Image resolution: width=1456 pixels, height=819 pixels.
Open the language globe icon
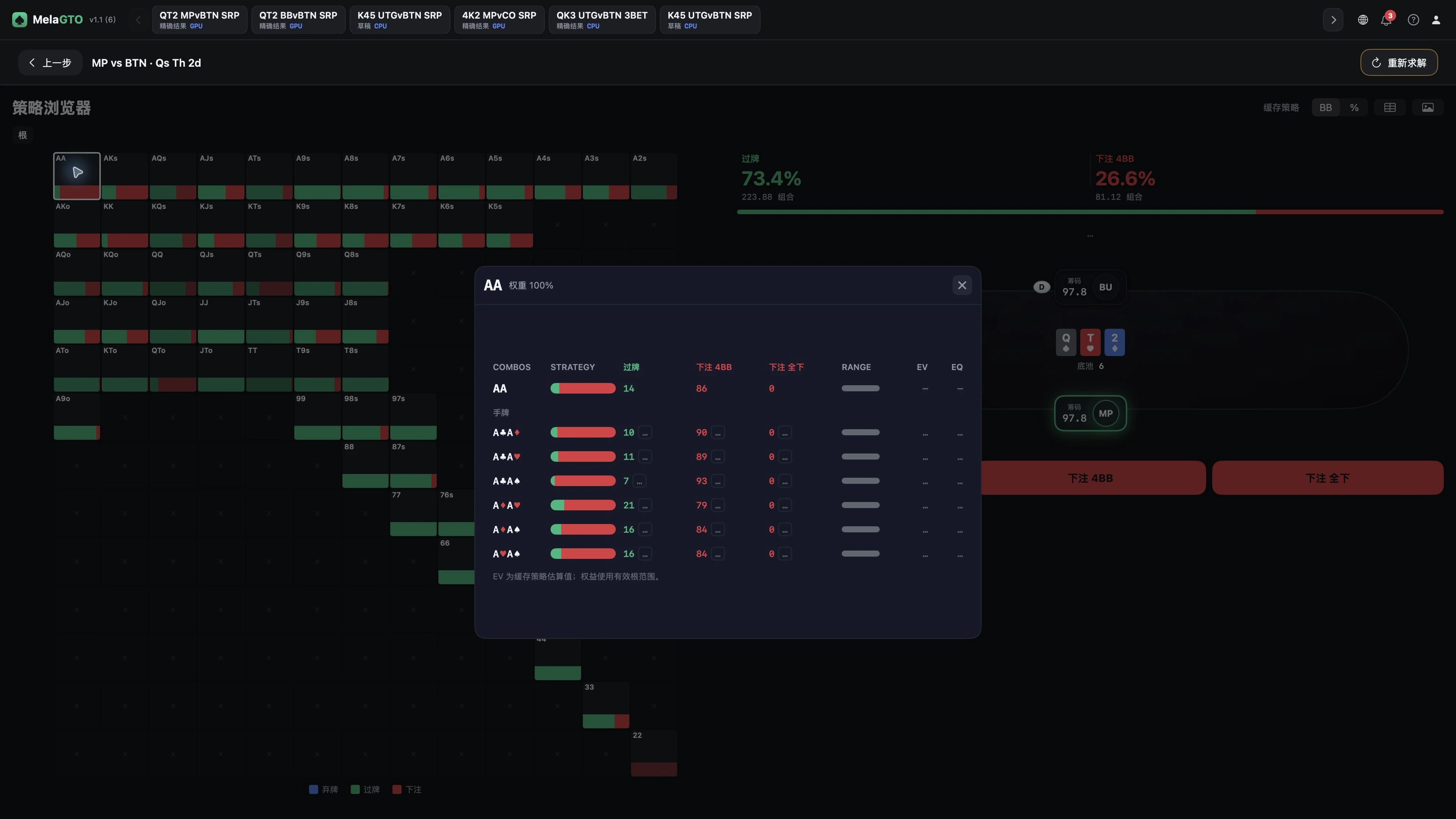(x=1363, y=20)
